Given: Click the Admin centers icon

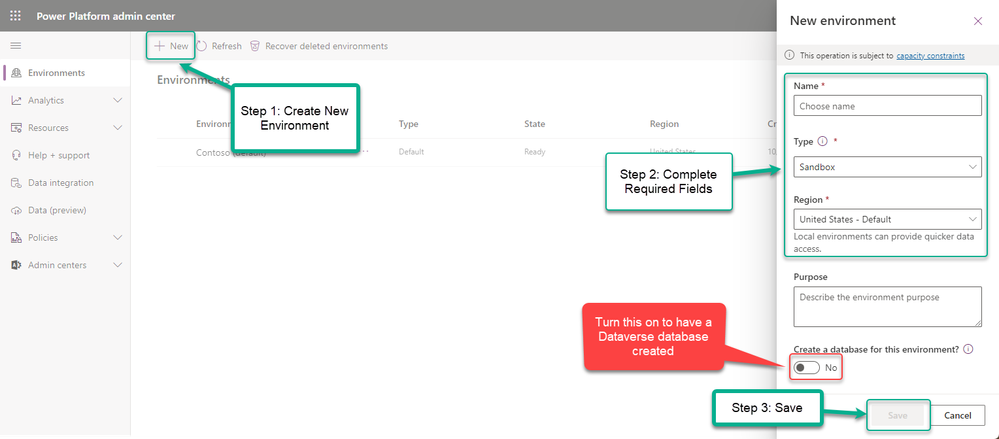Looking at the screenshot, I should [17, 264].
